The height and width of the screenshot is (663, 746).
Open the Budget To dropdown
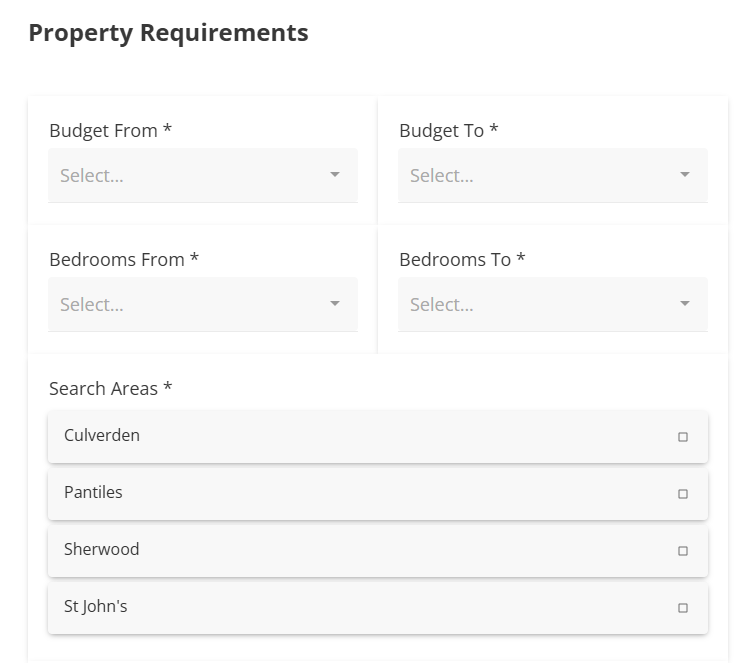(540, 175)
